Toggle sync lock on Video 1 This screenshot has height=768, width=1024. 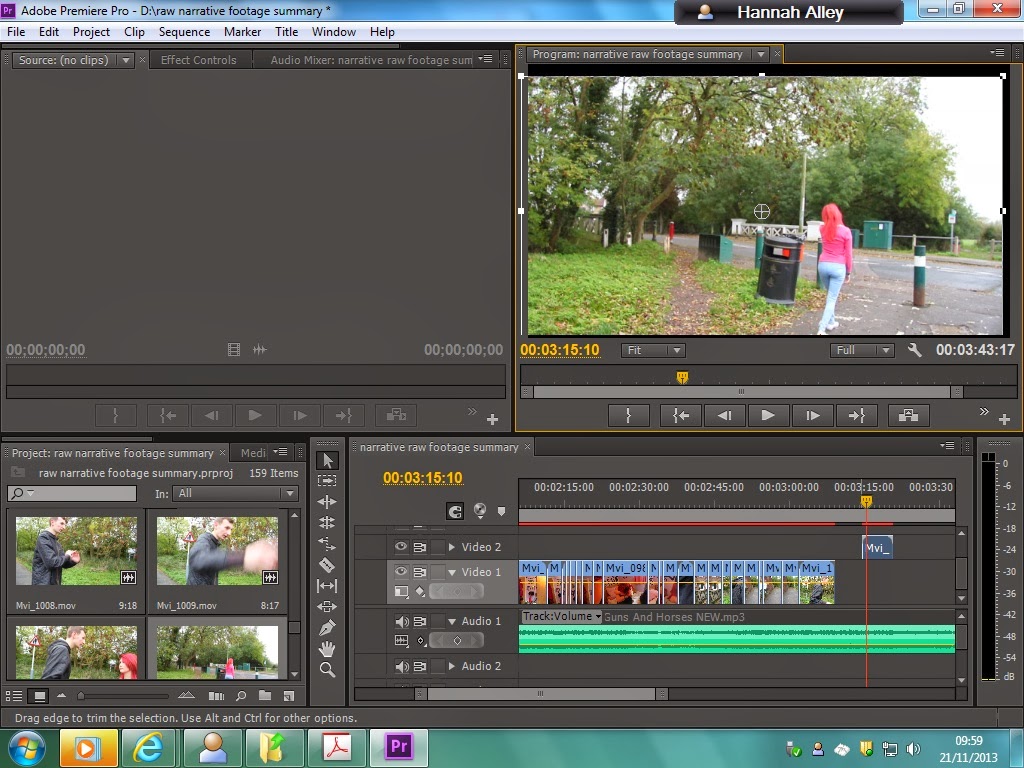tap(420, 571)
